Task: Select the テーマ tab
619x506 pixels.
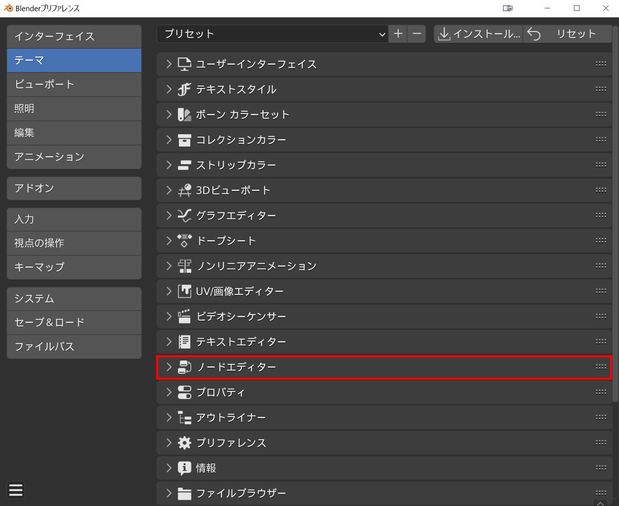Action: pyautogui.click(x=74, y=60)
